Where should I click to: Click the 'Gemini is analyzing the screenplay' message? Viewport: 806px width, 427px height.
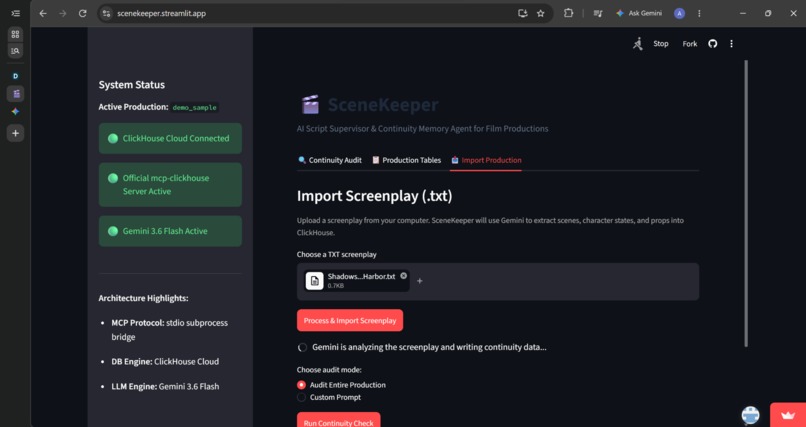pyautogui.click(x=429, y=347)
